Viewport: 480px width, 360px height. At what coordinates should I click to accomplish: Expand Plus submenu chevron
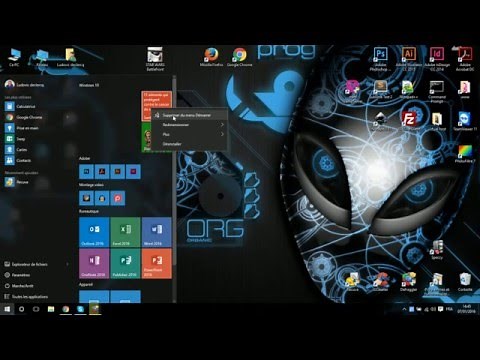(222, 134)
